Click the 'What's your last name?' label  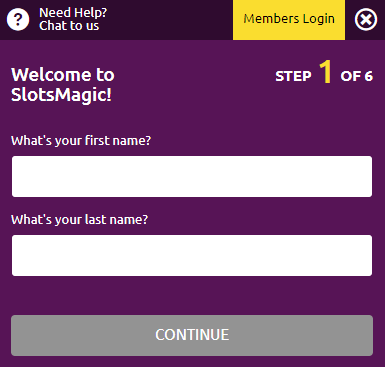tap(79, 219)
